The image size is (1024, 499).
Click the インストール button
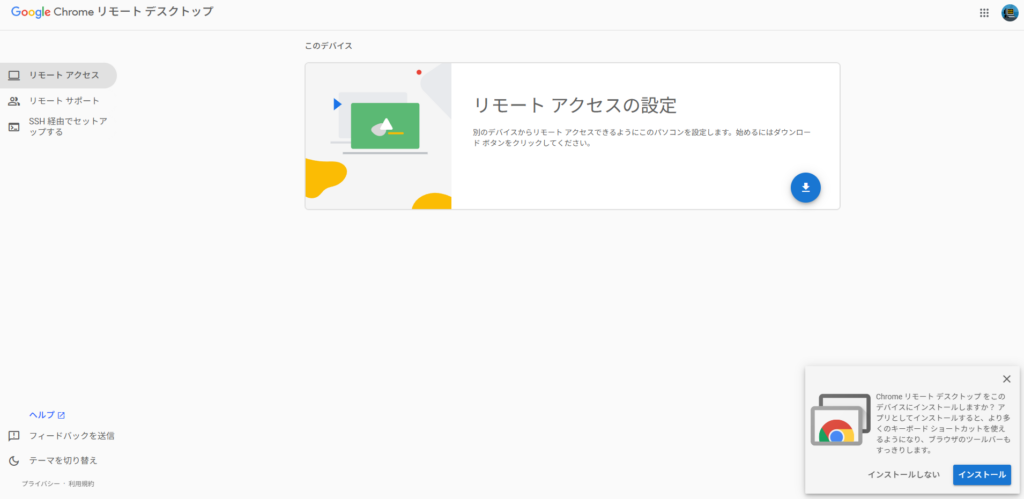[x=982, y=475]
